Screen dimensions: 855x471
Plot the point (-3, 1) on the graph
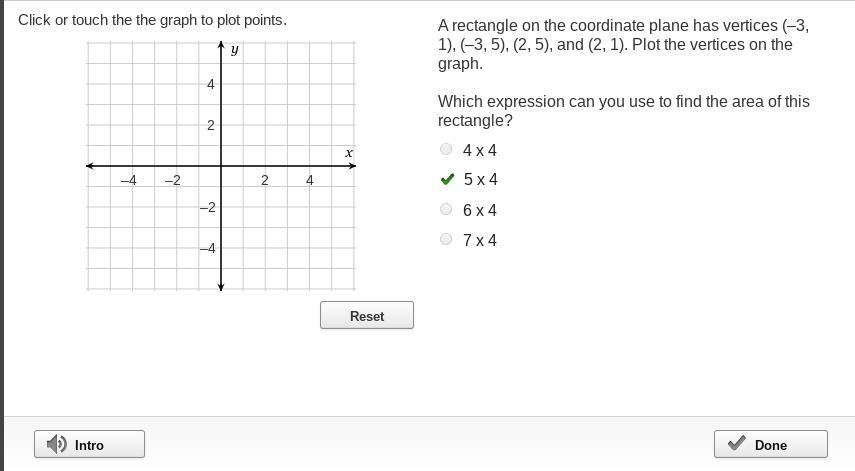[154, 145]
